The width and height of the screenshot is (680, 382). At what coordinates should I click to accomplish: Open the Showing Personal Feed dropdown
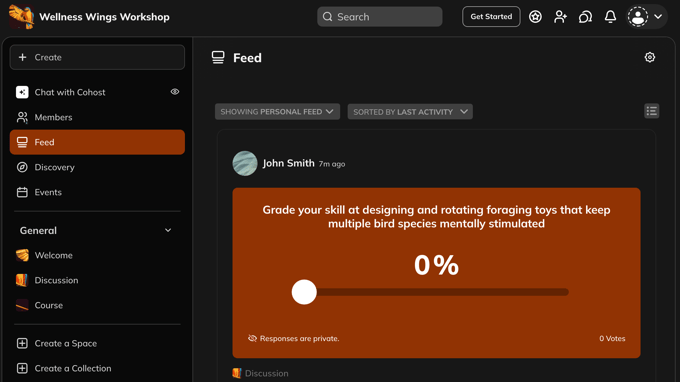(277, 112)
